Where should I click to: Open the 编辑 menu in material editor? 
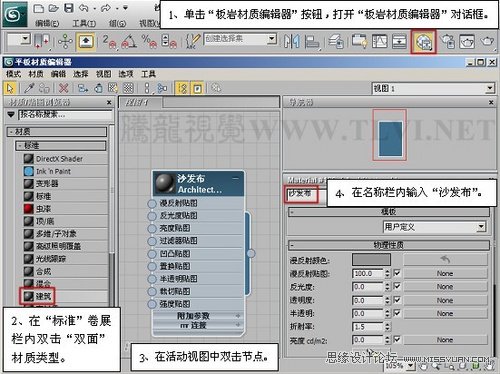[58, 74]
